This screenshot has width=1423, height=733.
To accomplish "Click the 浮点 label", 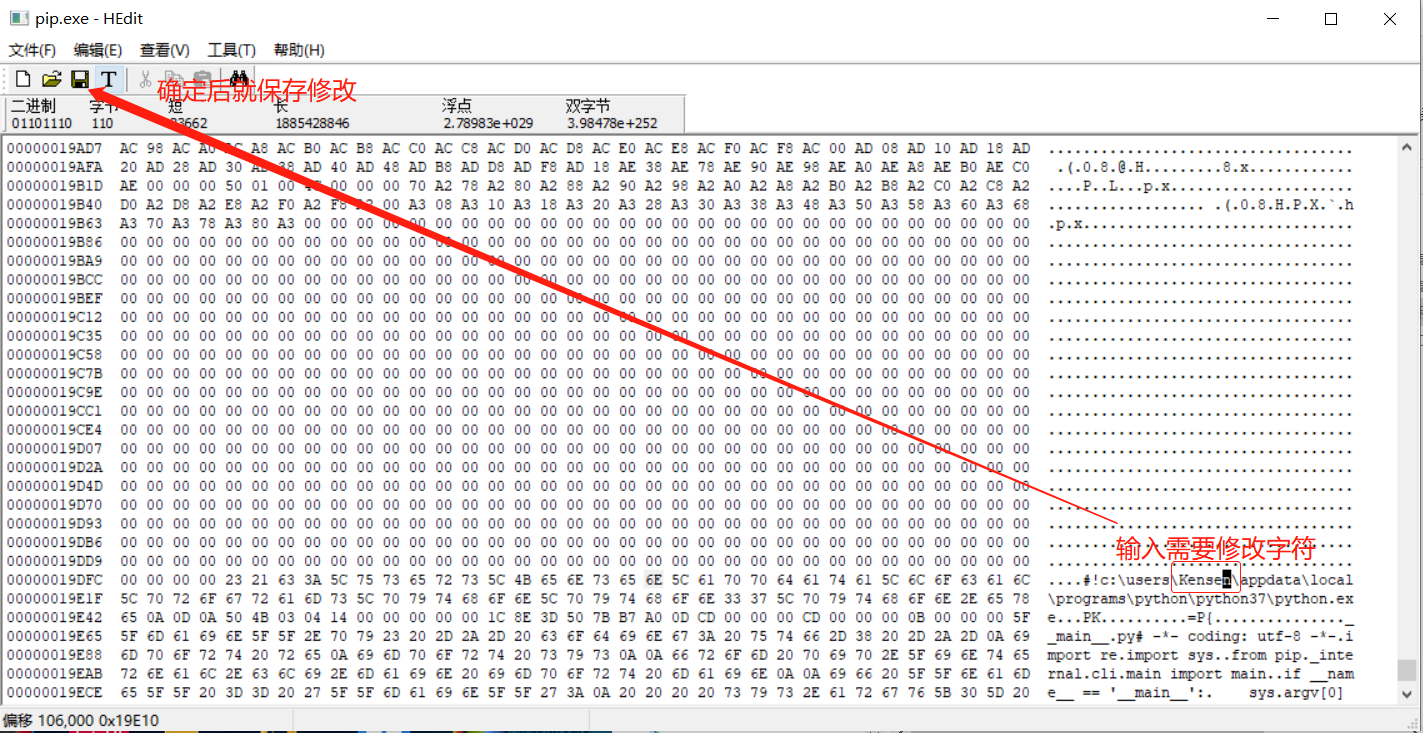I will tap(458, 106).
